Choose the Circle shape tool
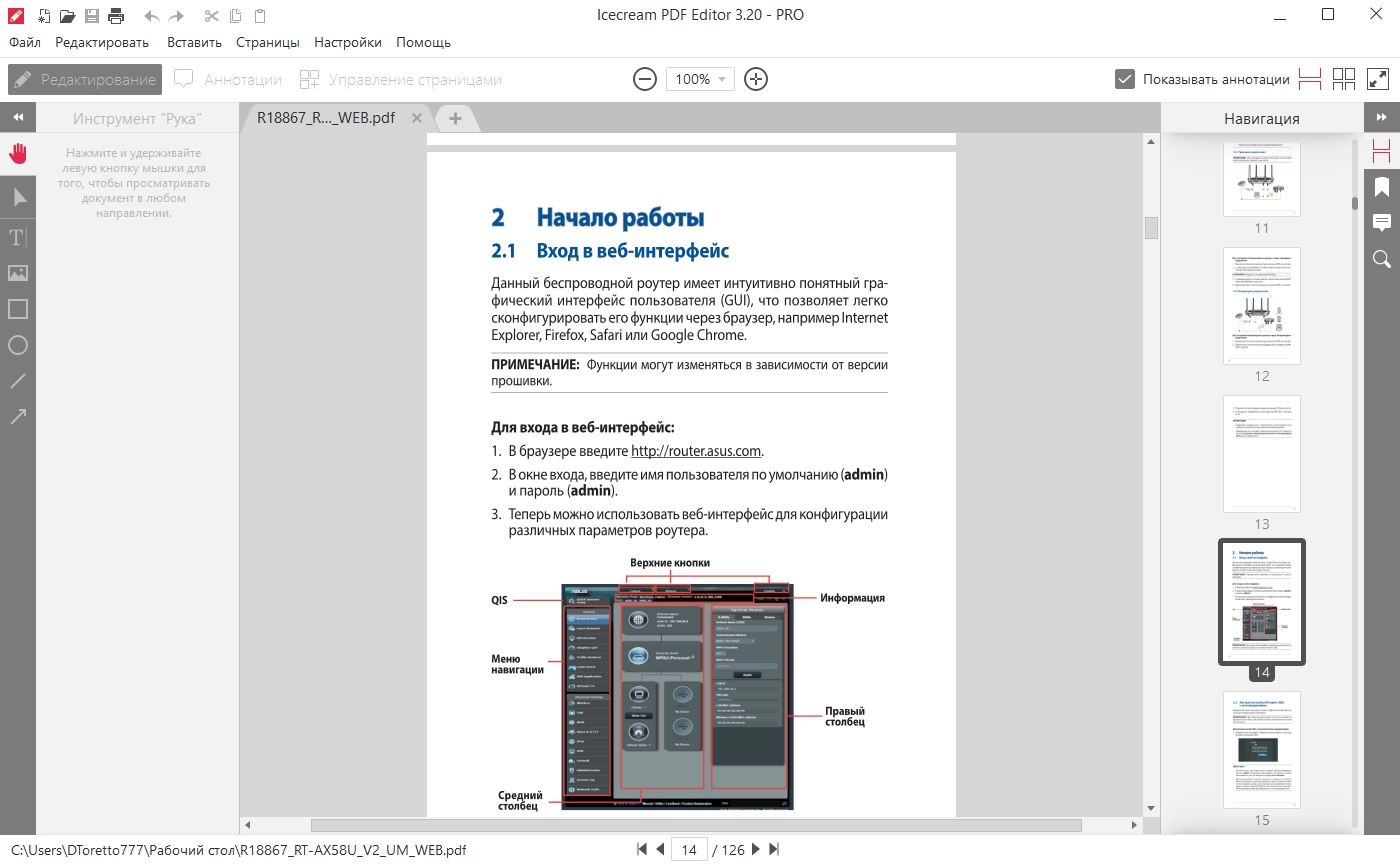Viewport: 1400px width, 864px height. [18, 345]
